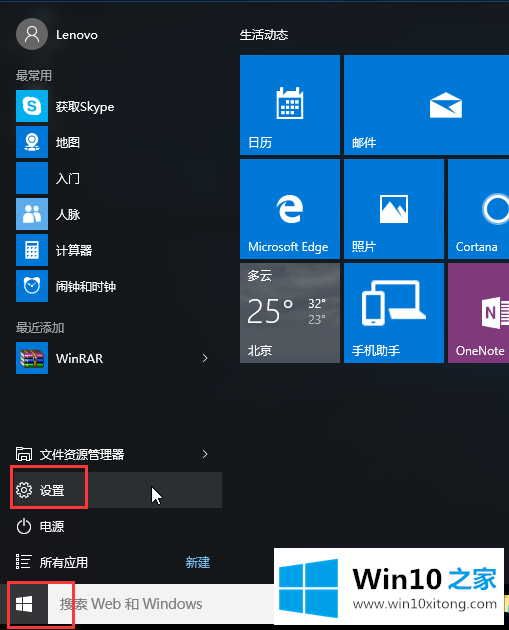Image resolution: width=509 pixels, height=630 pixels.
Task: Open the Calendar (日历) tile
Action: [x=290, y=105]
